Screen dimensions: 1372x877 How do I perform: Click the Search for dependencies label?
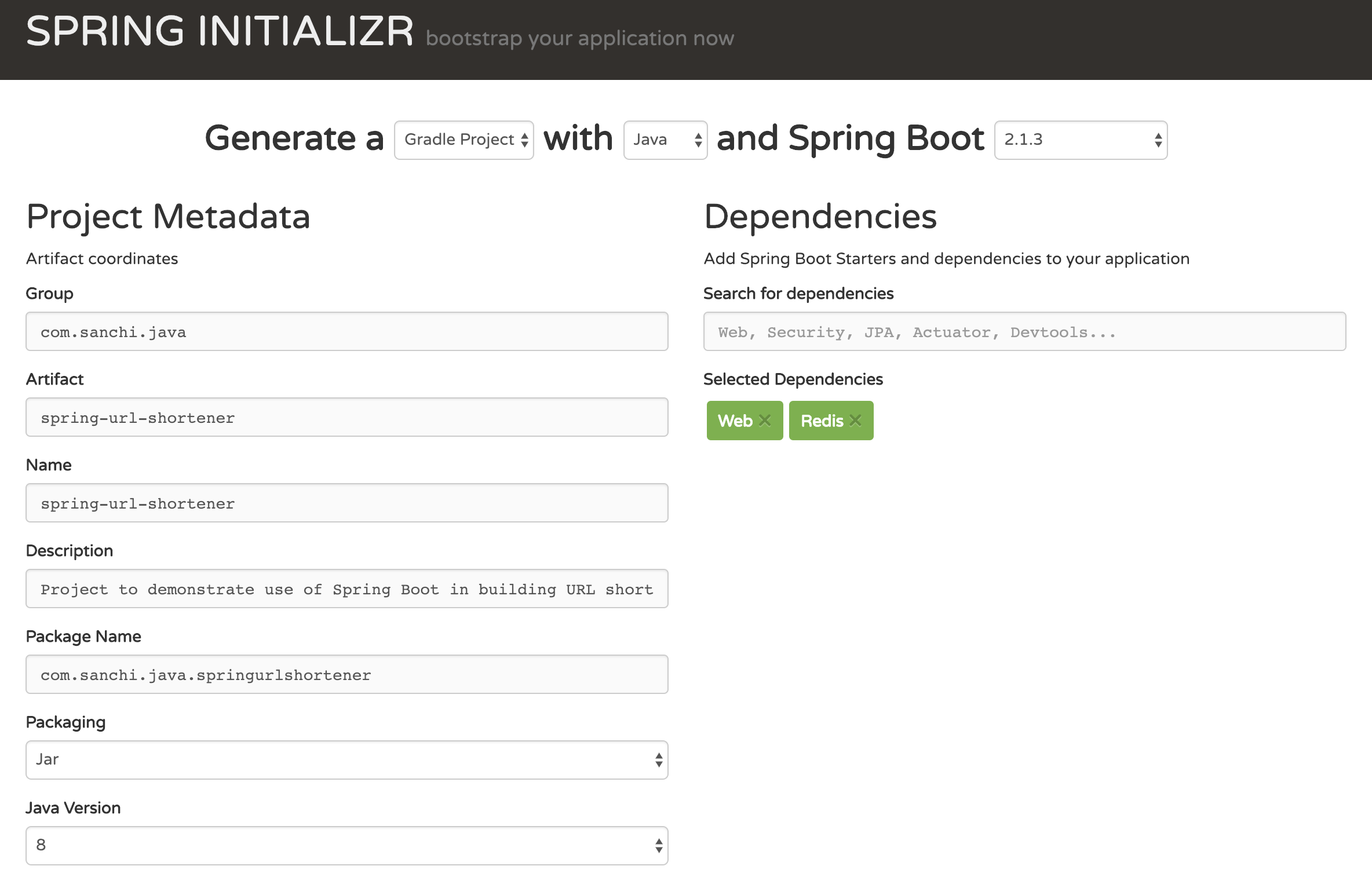[798, 294]
